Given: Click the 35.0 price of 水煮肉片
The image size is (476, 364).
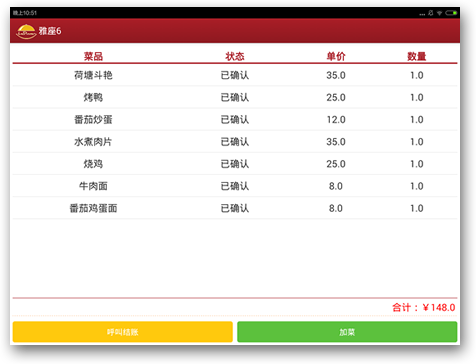Looking at the screenshot, I should [336, 142].
